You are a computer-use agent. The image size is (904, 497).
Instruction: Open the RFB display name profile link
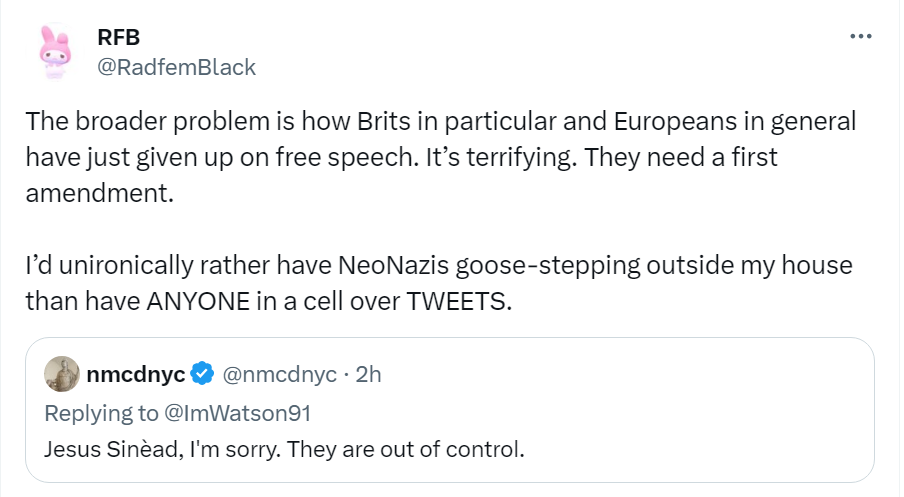pyautogui.click(x=118, y=37)
